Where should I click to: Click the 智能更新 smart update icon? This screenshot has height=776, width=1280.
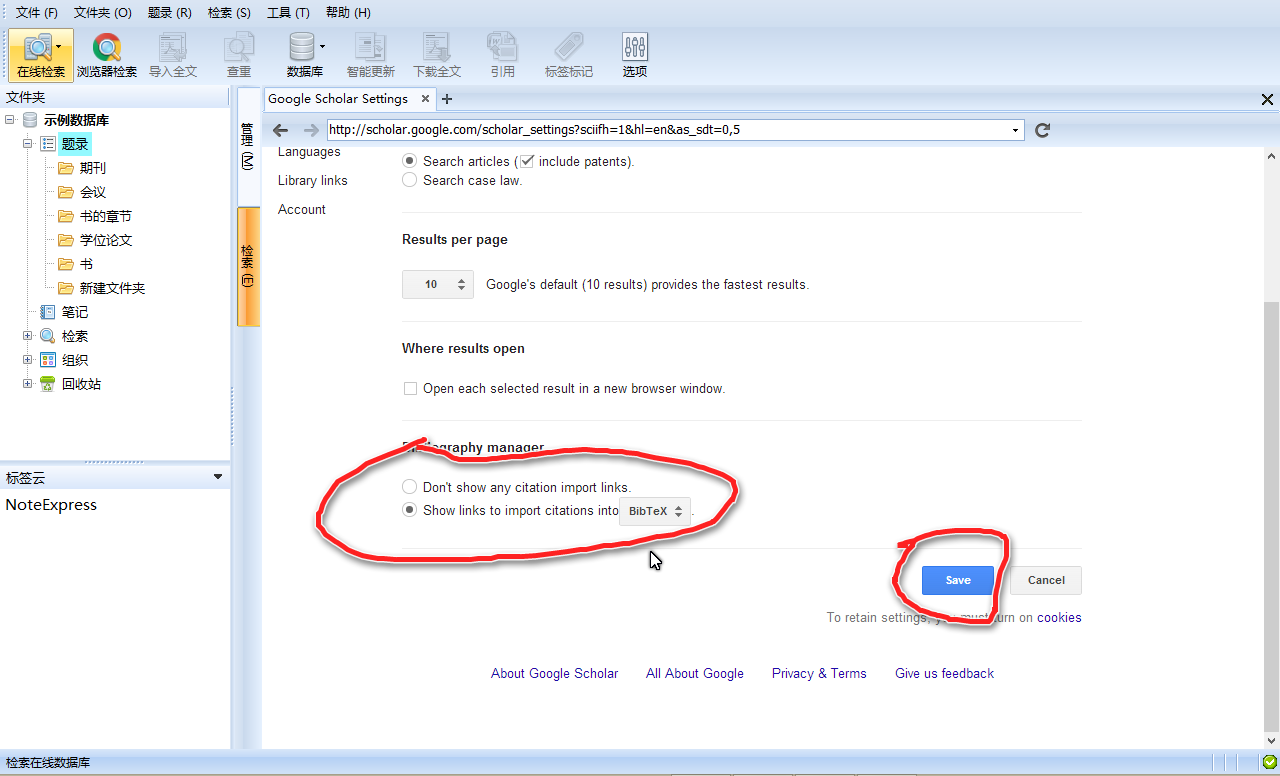tap(371, 55)
